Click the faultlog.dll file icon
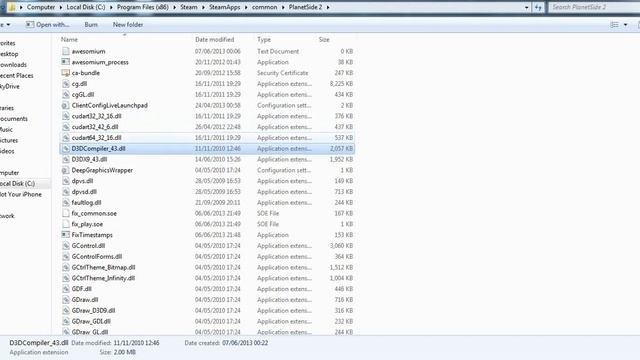The width and height of the screenshot is (640, 360). click(65, 203)
